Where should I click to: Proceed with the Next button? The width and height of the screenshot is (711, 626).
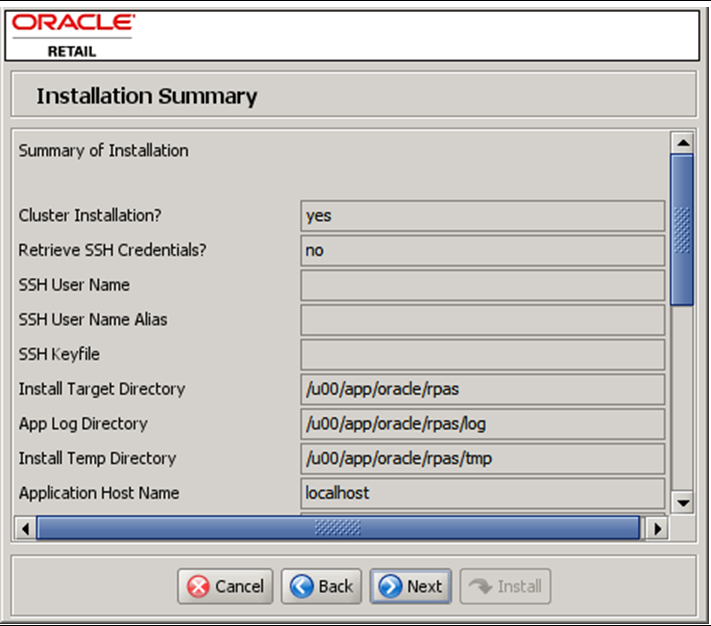(410, 586)
